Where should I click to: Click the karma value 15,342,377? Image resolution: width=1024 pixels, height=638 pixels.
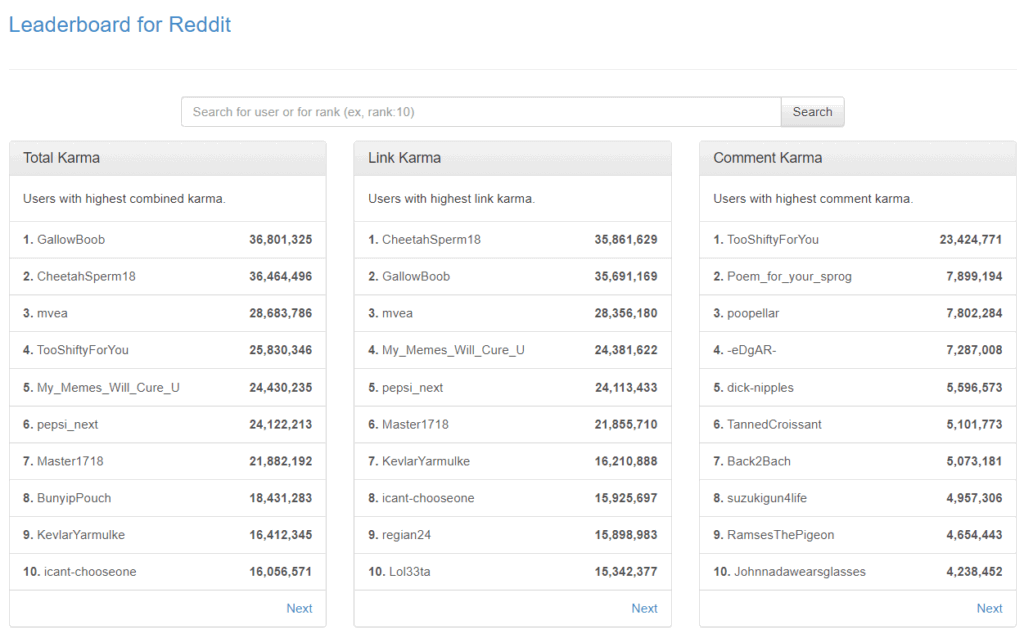626,571
